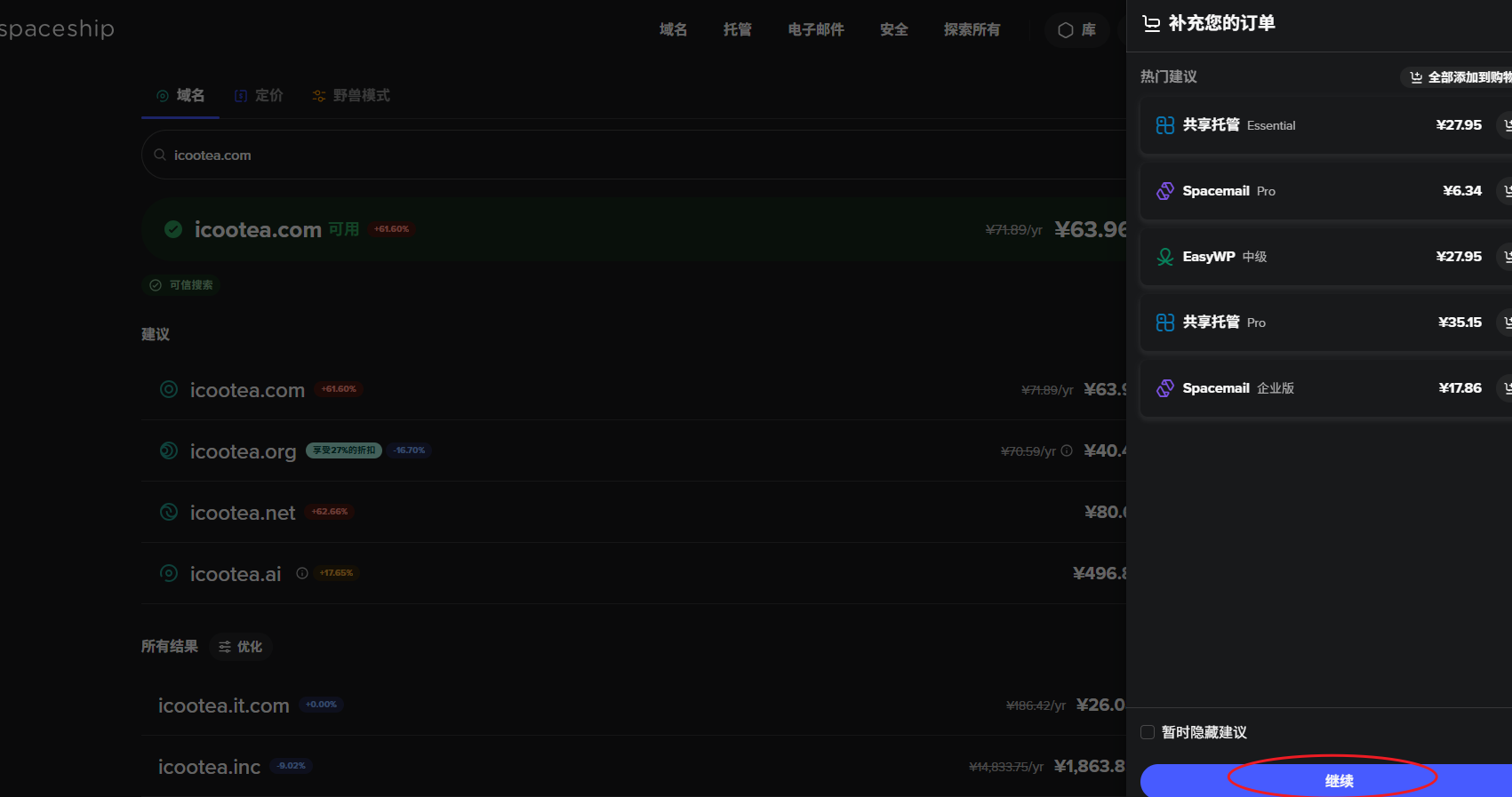Click the +62.66% badge beside icootea.net
This screenshot has height=797, width=1512.
click(x=329, y=512)
